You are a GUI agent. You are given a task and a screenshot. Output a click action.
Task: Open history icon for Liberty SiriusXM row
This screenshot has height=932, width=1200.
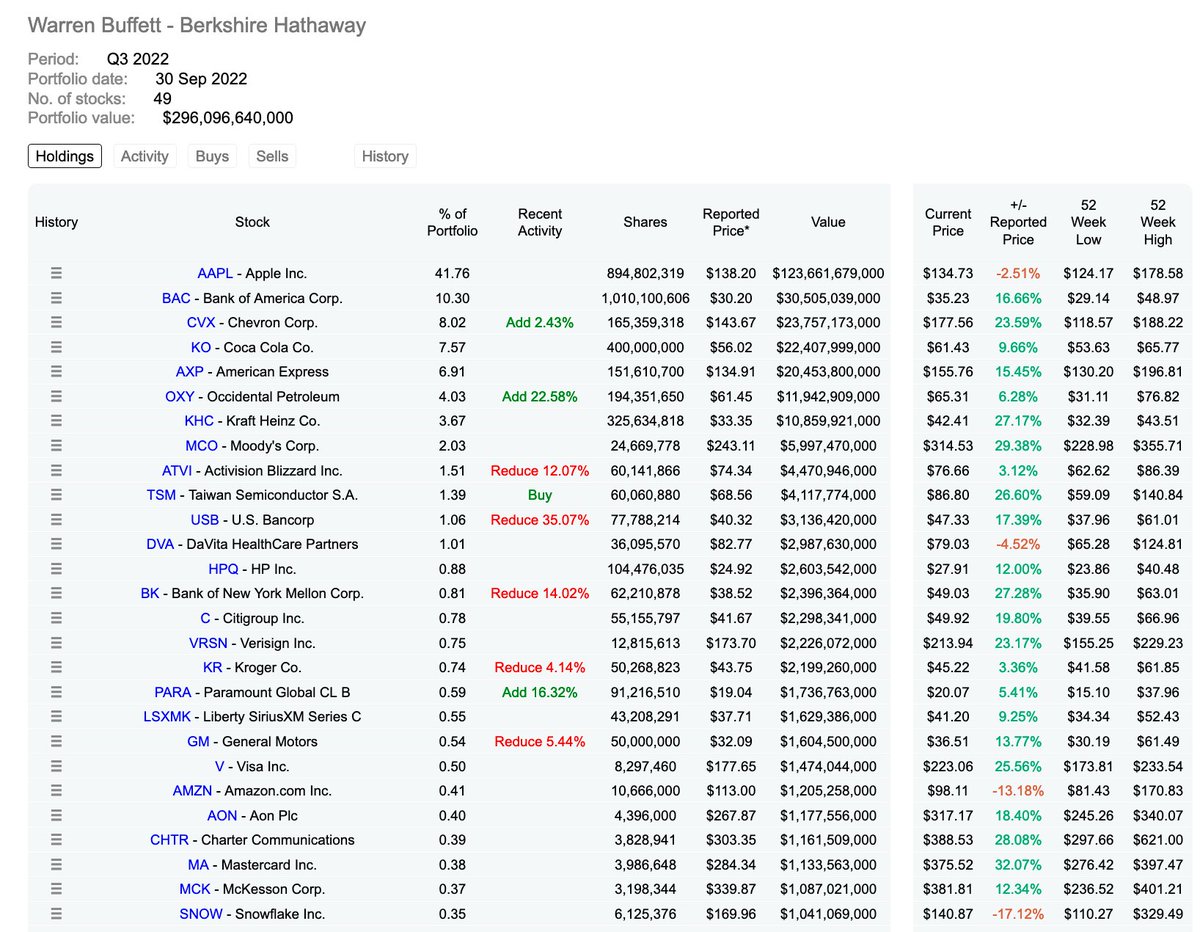(56, 716)
